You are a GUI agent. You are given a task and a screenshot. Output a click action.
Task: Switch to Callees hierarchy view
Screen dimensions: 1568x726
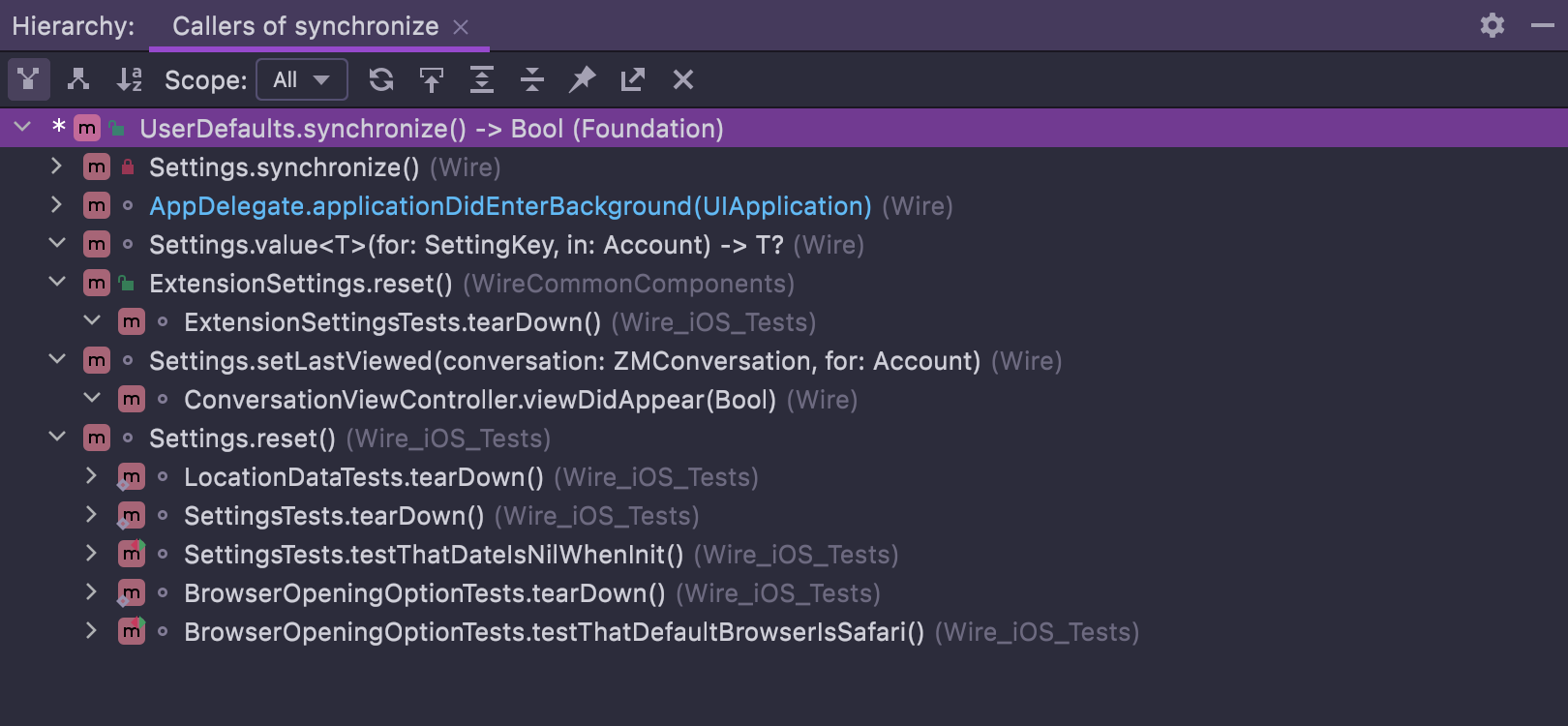pyautogui.click(x=78, y=79)
